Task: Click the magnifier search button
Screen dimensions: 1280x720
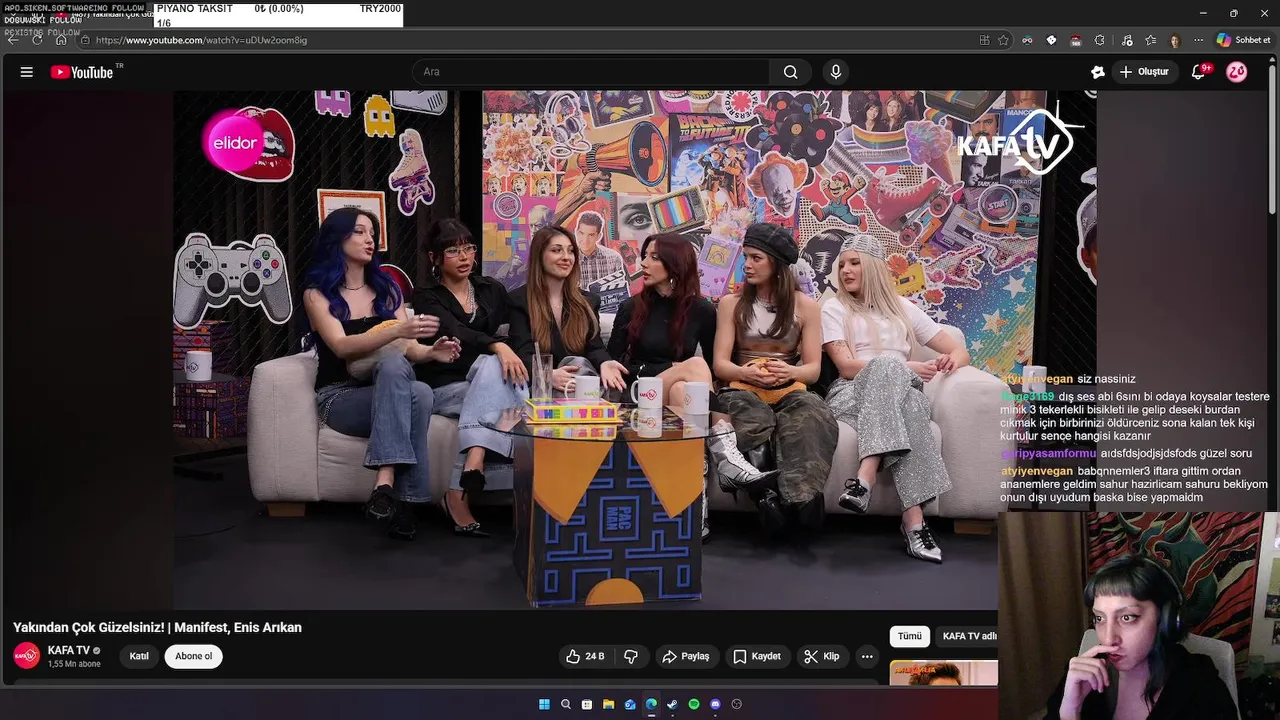Action: 790,72
